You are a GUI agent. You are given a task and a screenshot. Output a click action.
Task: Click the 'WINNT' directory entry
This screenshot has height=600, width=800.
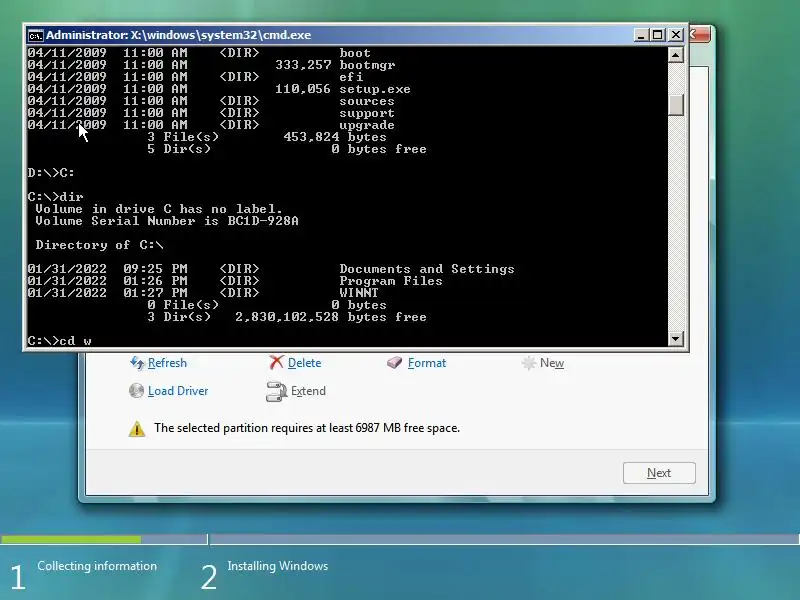click(x=359, y=293)
